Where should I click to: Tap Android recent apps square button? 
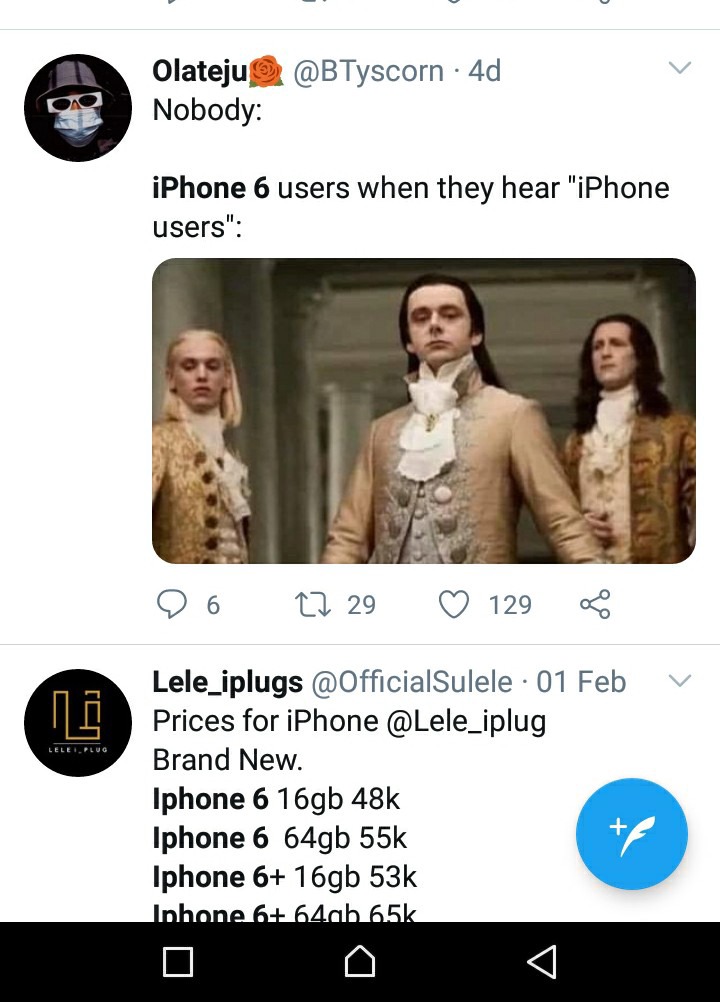[178, 962]
